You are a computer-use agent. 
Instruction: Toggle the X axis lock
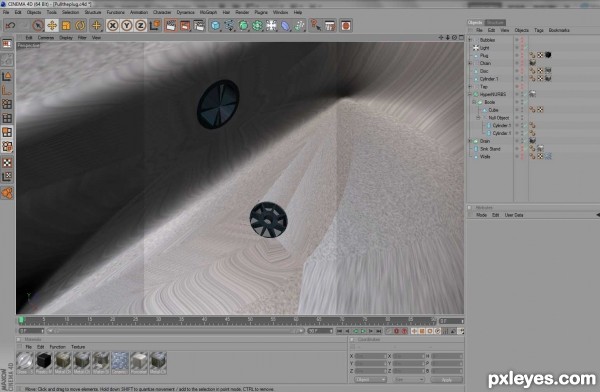click(112, 26)
